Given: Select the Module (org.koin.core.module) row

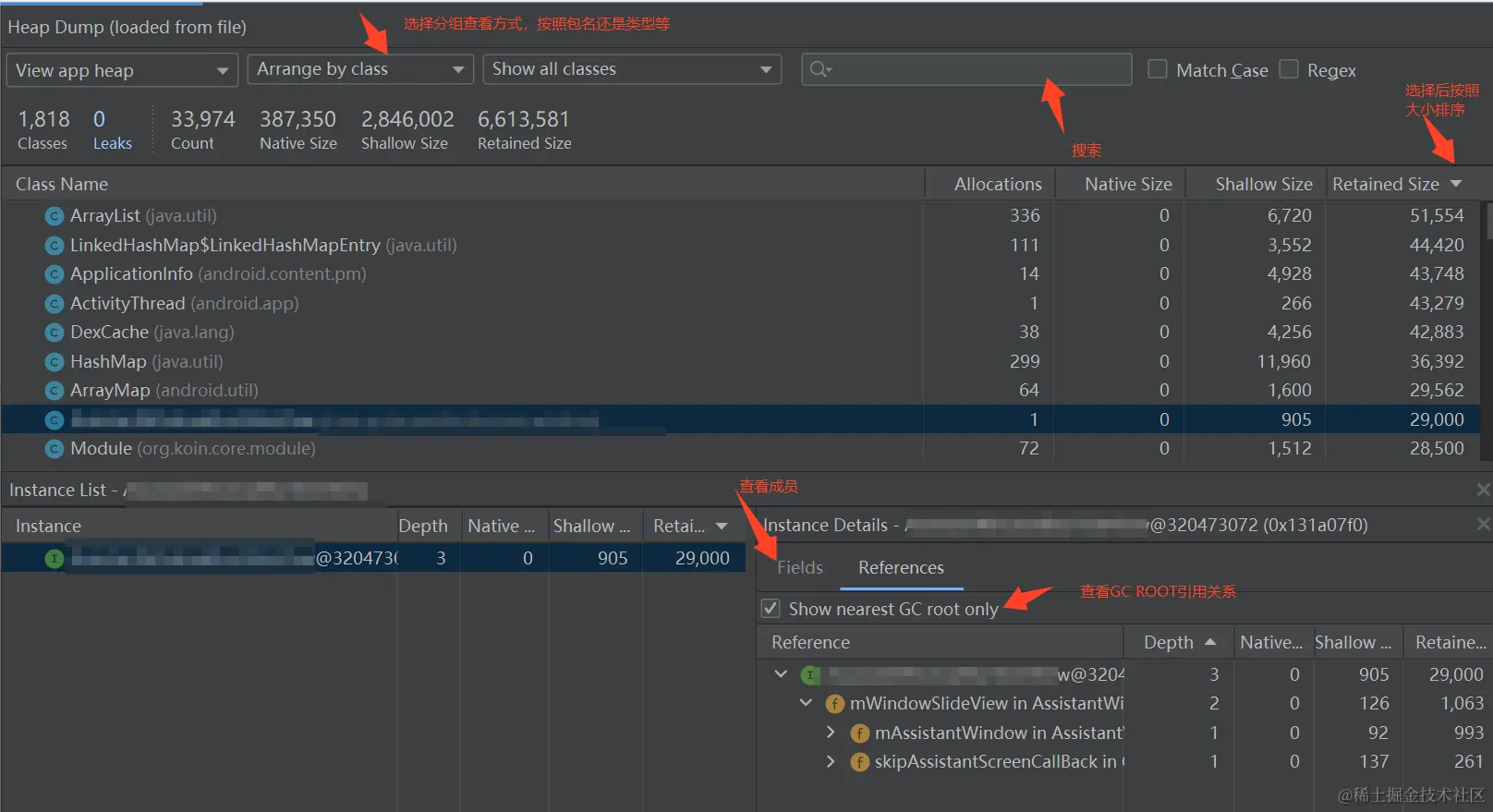Looking at the screenshot, I should pyautogui.click(x=741, y=448).
